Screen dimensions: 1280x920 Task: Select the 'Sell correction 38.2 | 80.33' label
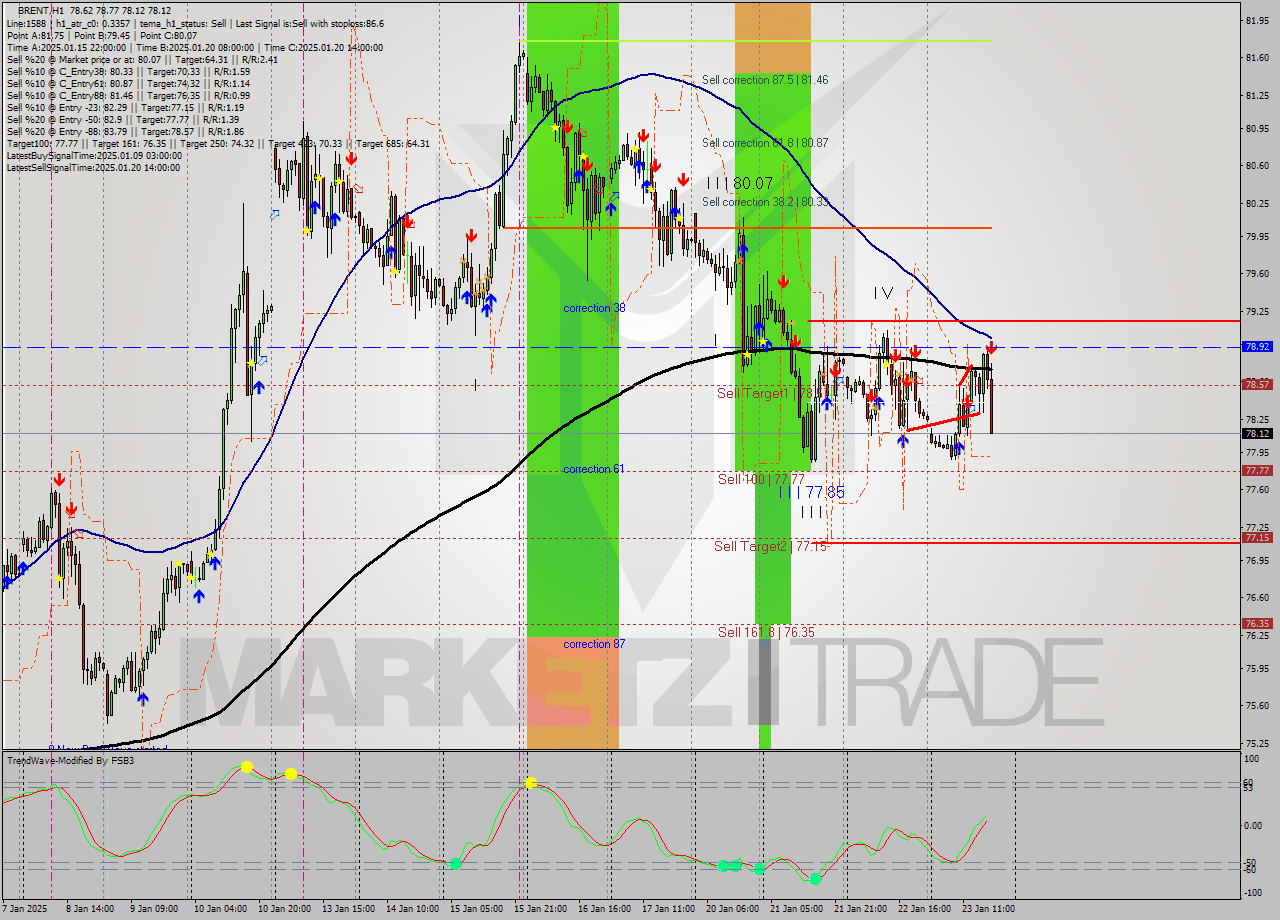[x=765, y=202]
